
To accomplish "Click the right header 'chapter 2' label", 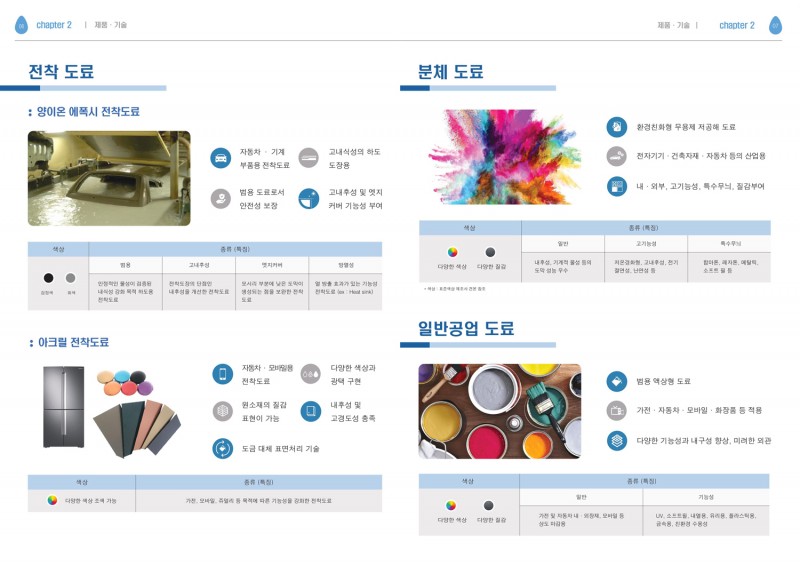I will click(737, 25).
